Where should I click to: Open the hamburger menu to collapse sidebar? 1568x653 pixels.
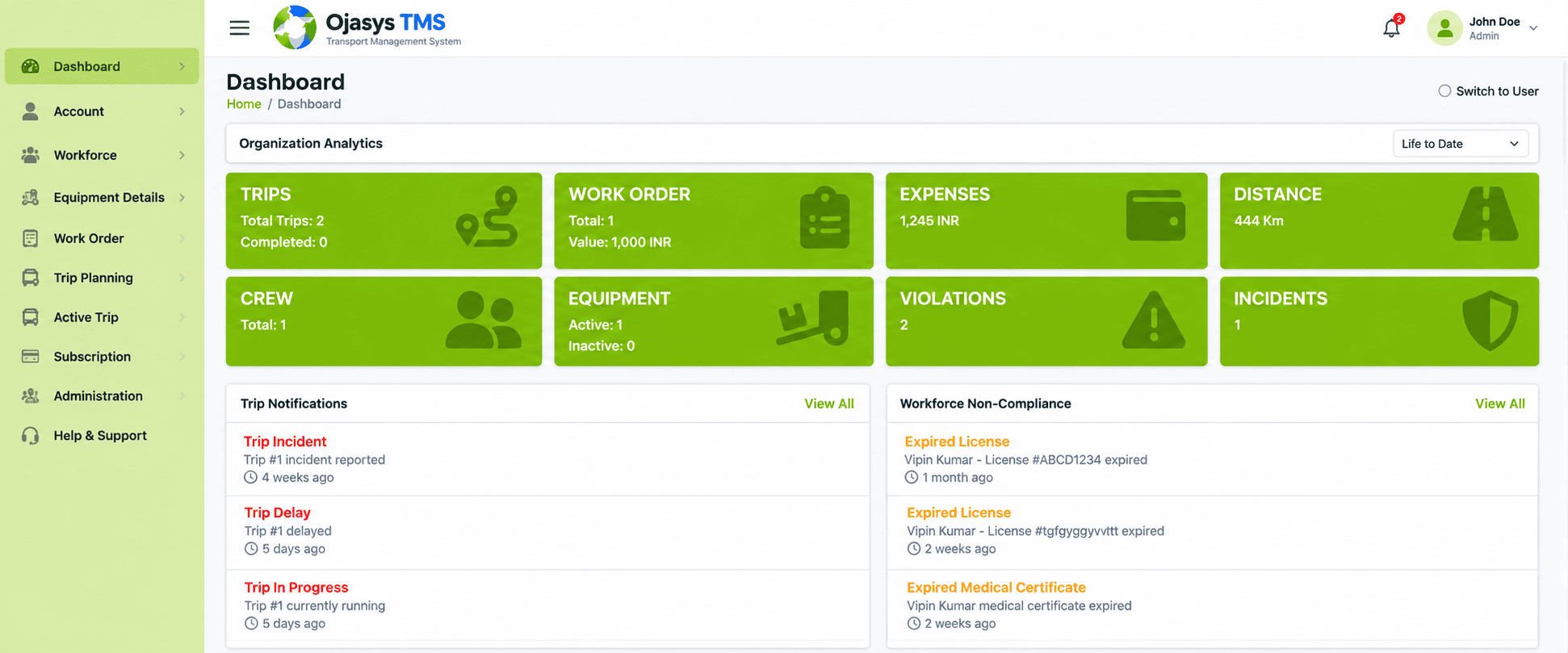pyautogui.click(x=239, y=28)
